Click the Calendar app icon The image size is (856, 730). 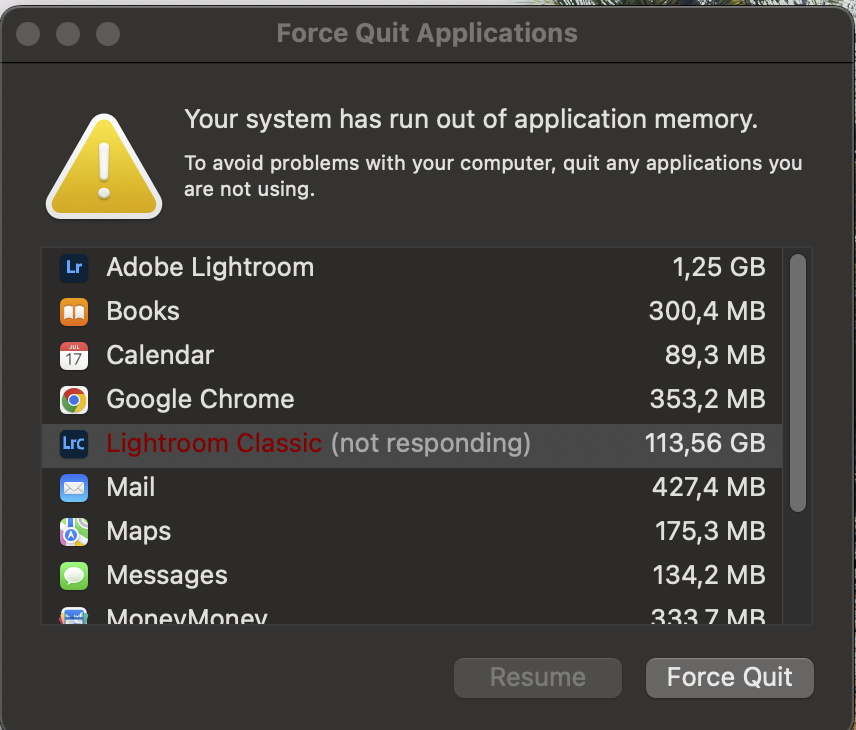[74, 355]
